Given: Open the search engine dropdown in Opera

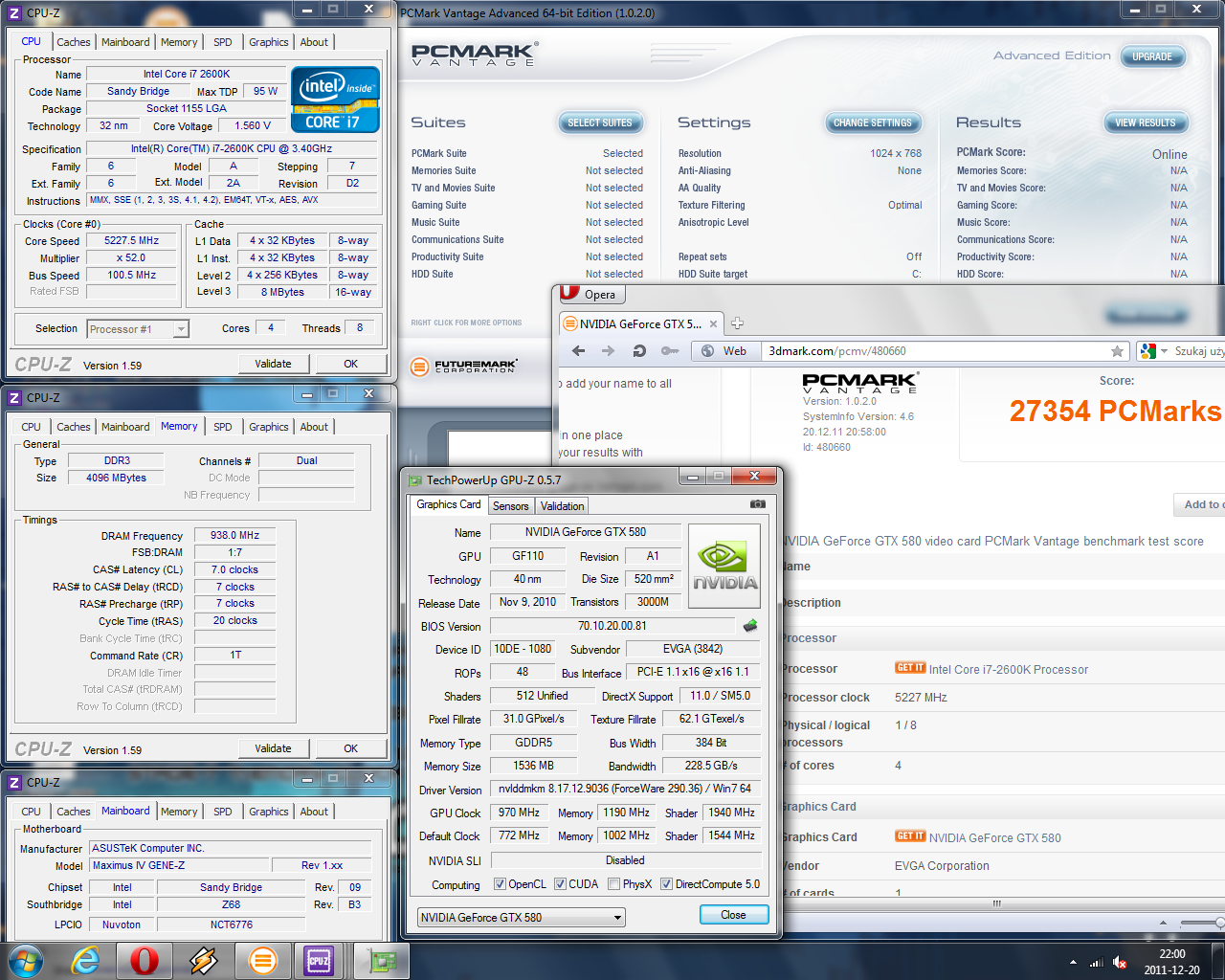Looking at the screenshot, I should [1154, 351].
